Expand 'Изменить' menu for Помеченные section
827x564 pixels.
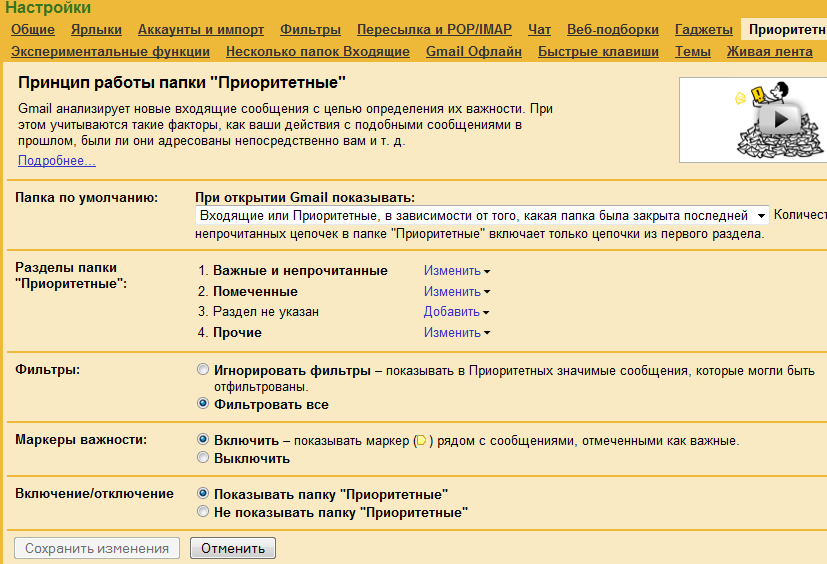pos(457,292)
